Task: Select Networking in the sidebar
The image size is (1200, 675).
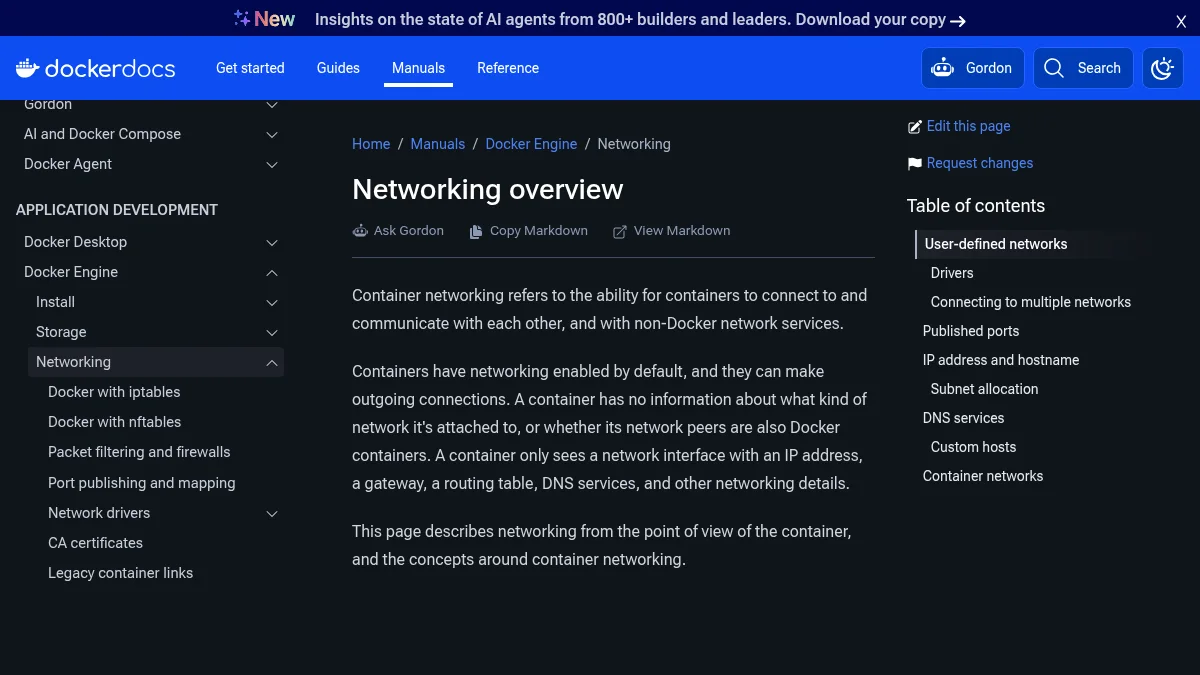Action: click(x=73, y=362)
